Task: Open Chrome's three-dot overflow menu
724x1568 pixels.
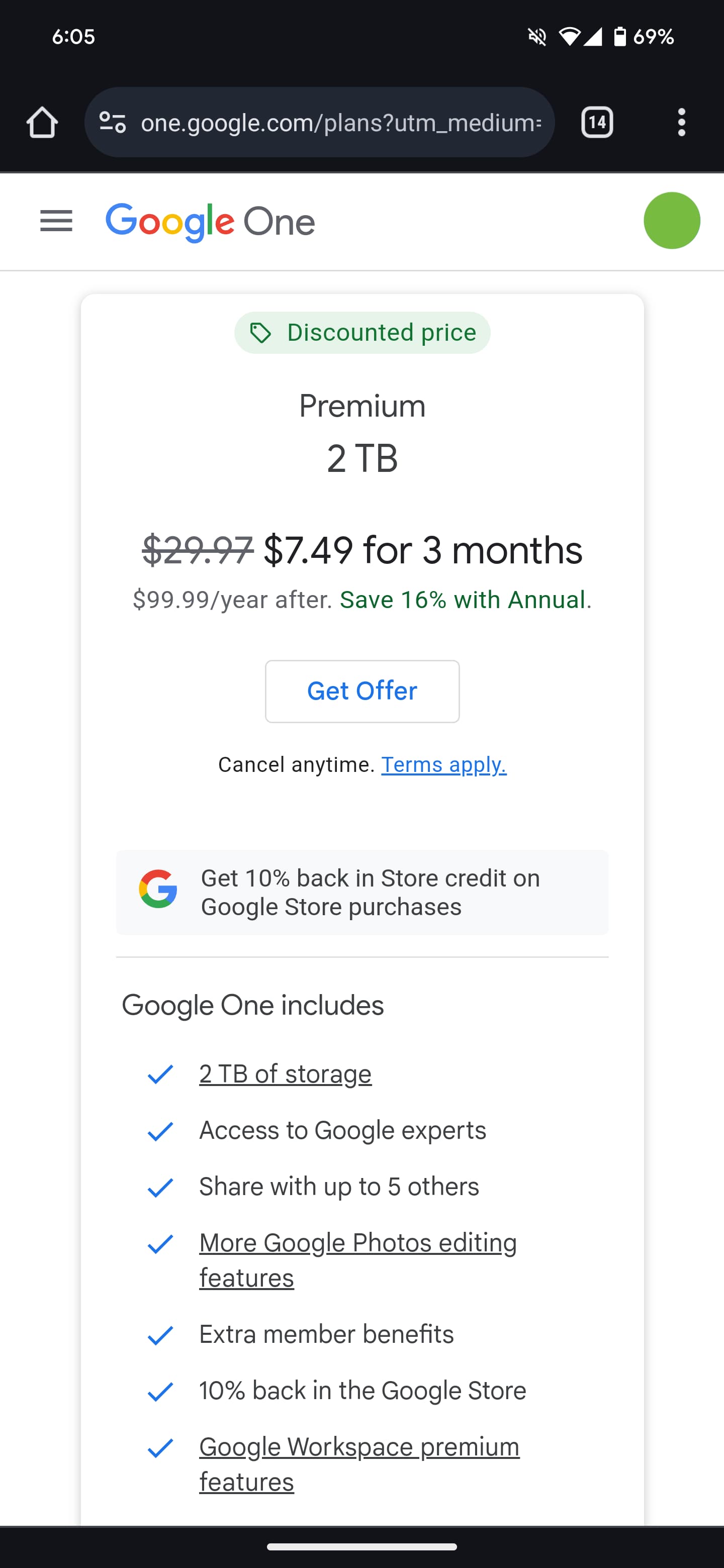Action: tap(681, 122)
